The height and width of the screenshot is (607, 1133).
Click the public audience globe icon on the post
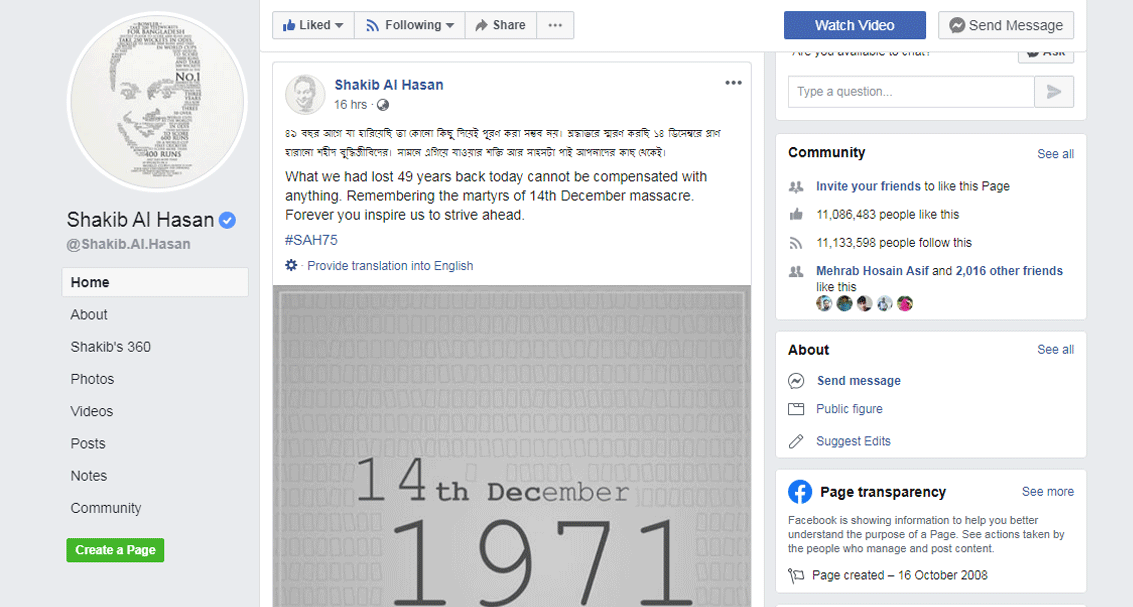pyautogui.click(x=383, y=105)
